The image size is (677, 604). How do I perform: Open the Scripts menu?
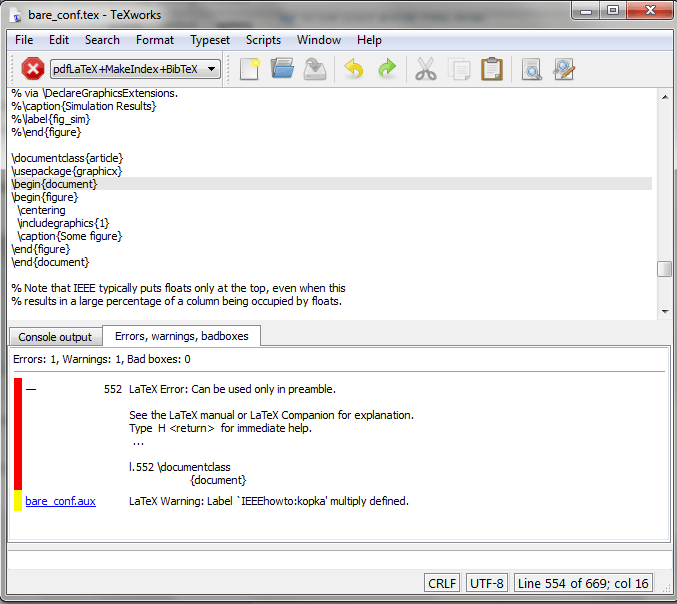coord(263,40)
